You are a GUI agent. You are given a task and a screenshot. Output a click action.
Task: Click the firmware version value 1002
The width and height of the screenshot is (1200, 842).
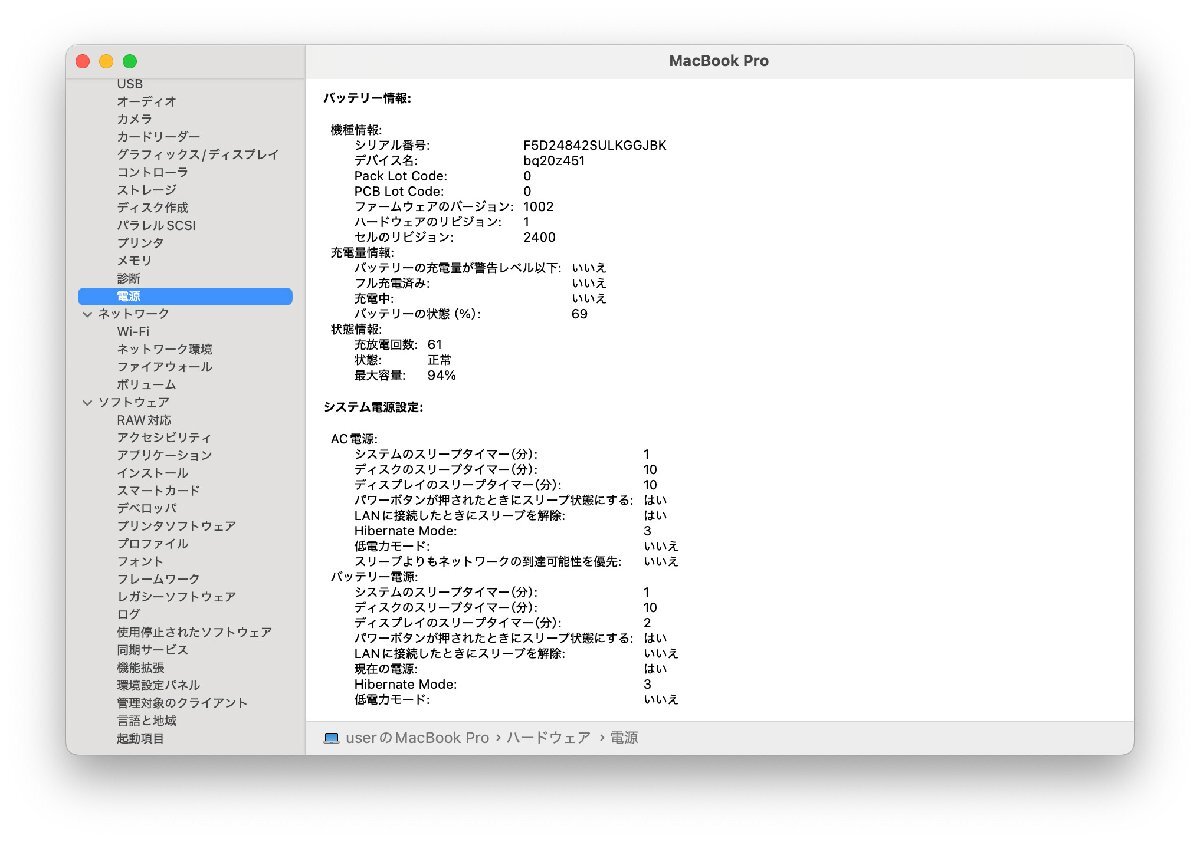coord(538,206)
